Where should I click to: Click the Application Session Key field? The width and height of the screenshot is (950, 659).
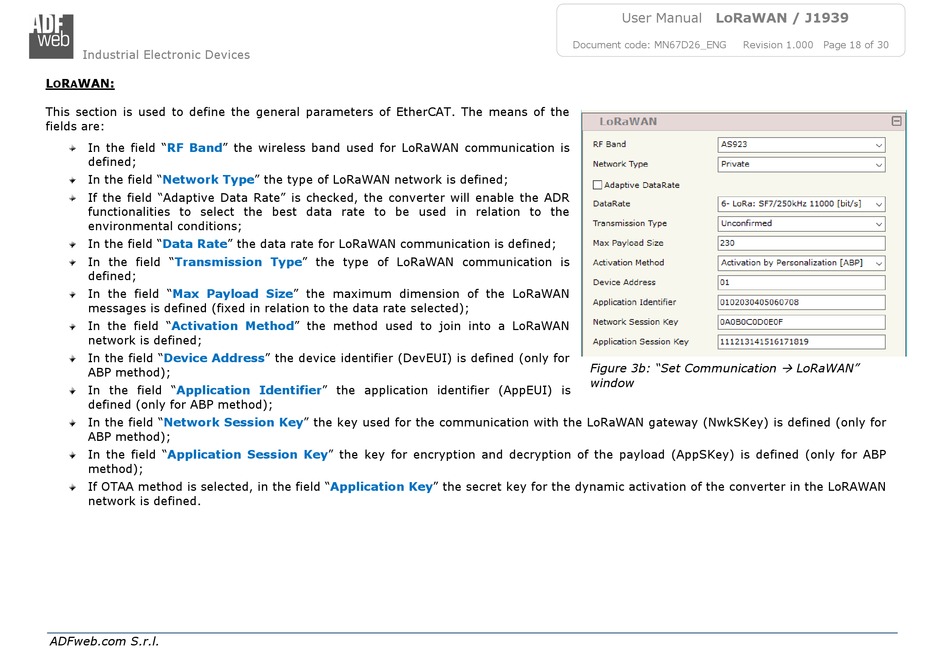click(x=801, y=342)
